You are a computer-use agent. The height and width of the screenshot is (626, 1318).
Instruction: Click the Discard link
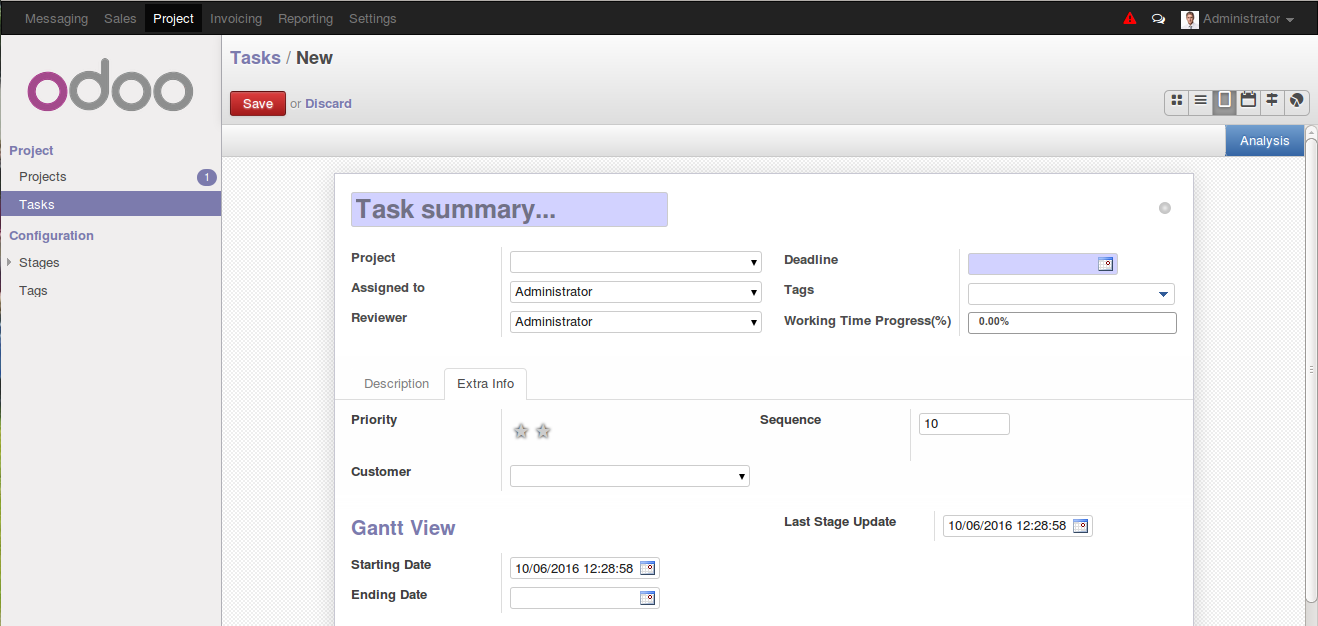pos(328,104)
